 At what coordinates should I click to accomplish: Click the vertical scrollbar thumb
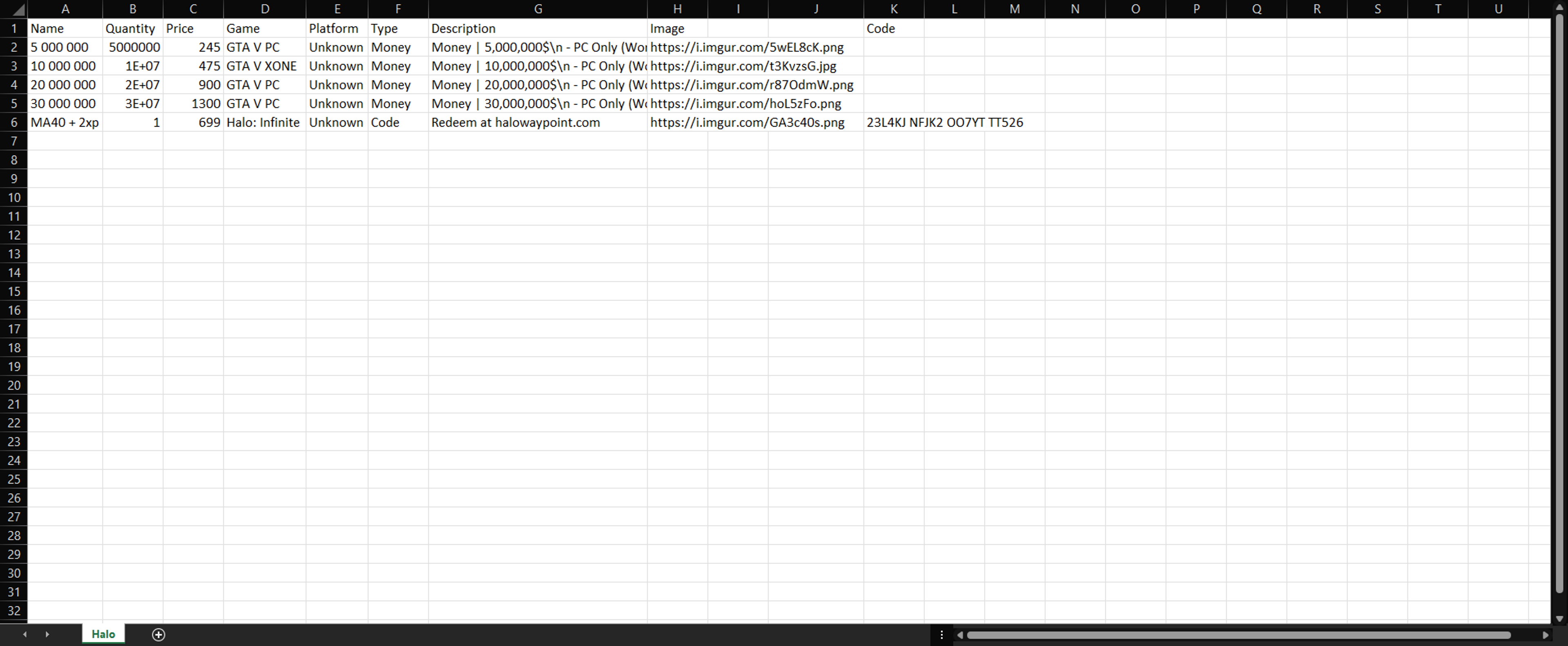(1559, 303)
